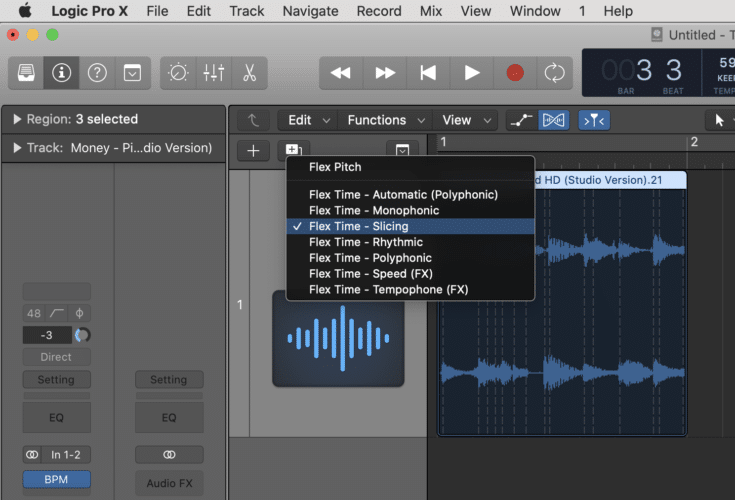Open EQ on right channel strip

coord(169,418)
